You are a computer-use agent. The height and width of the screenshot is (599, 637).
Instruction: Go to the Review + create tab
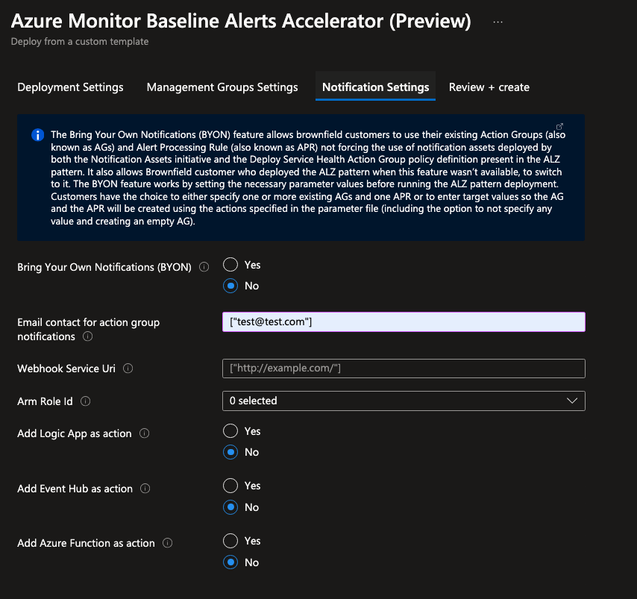click(x=489, y=87)
